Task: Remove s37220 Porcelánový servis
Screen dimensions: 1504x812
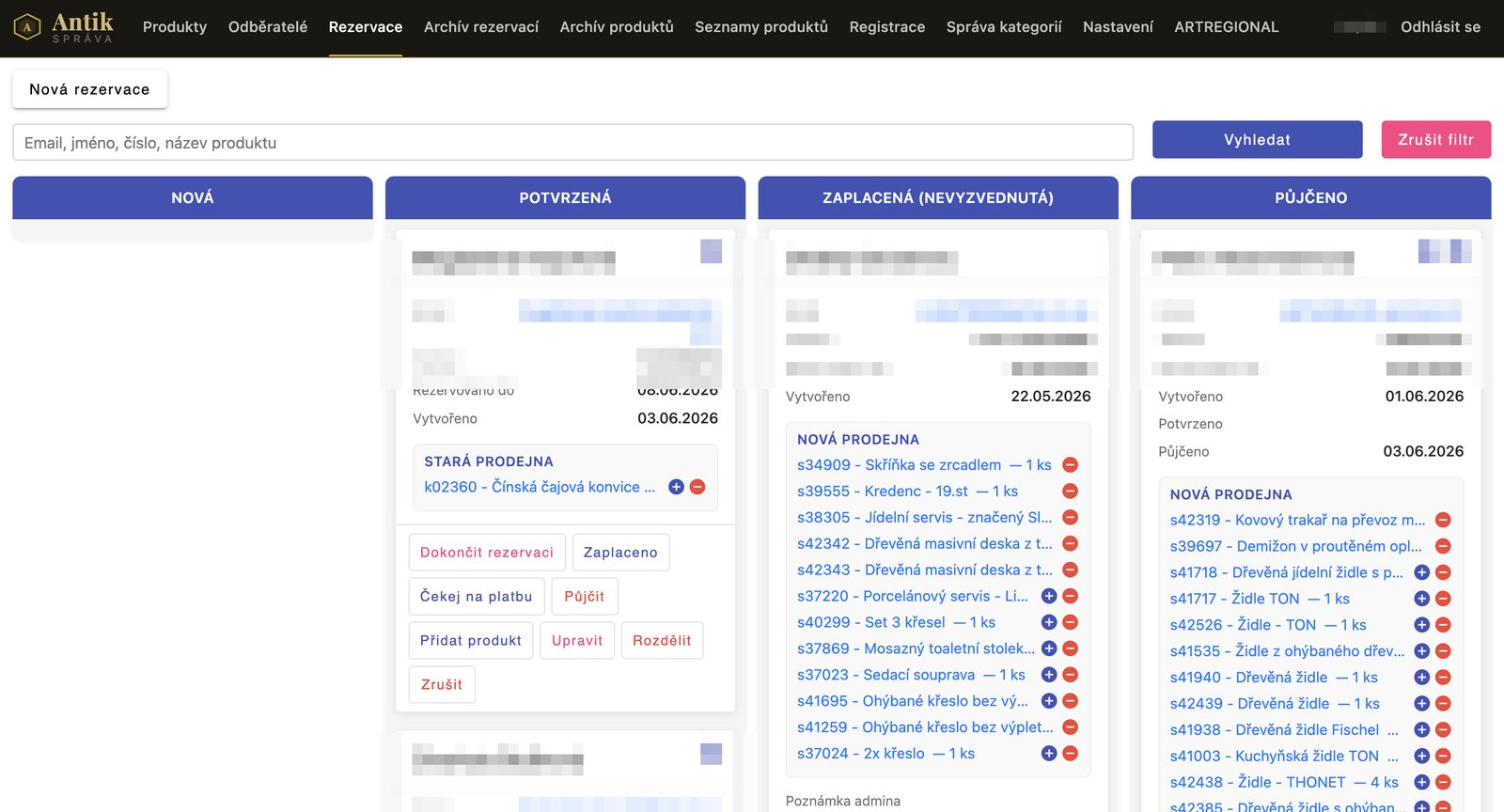Action: click(1070, 597)
